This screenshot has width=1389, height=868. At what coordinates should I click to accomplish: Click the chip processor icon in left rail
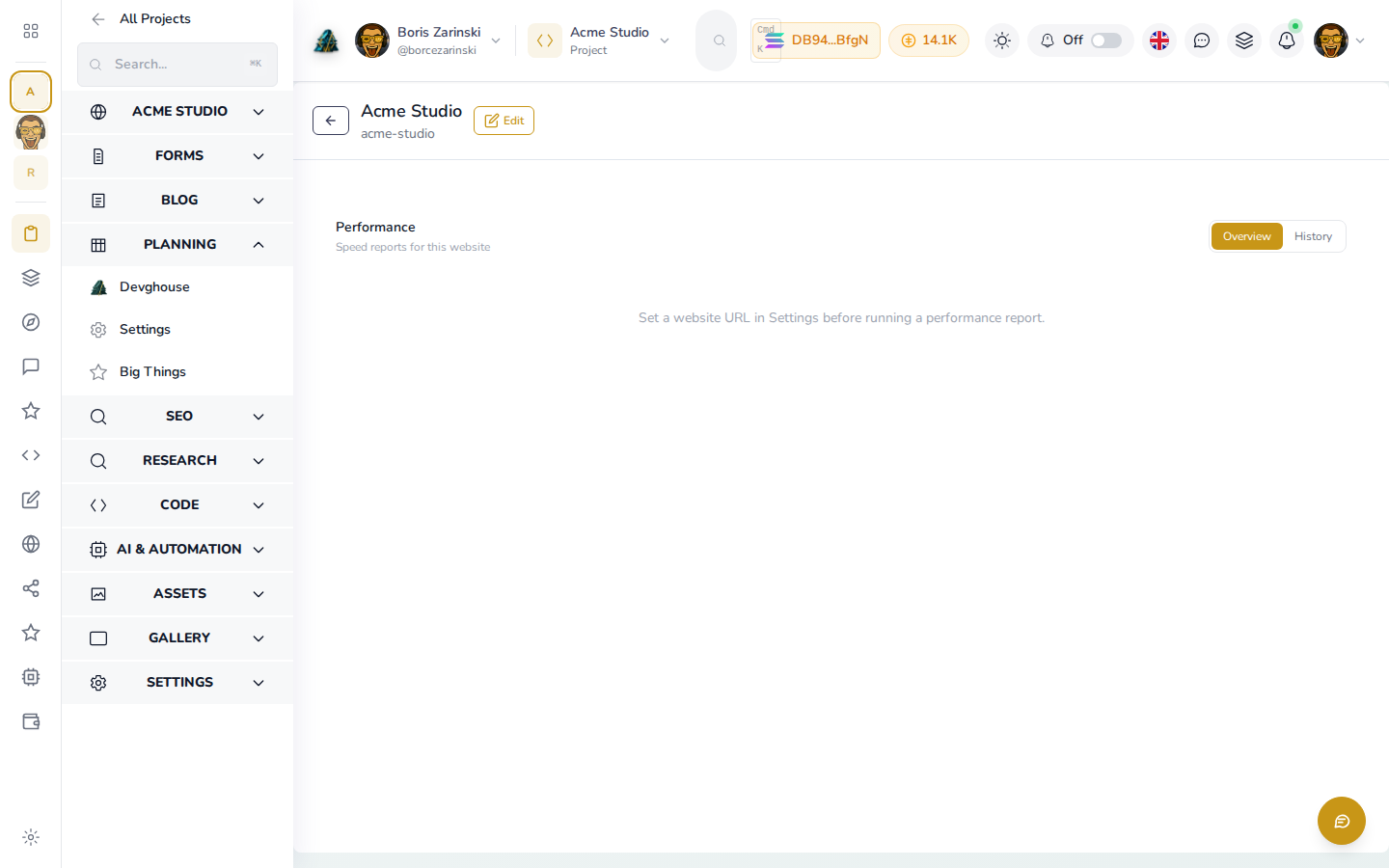click(x=31, y=677)
